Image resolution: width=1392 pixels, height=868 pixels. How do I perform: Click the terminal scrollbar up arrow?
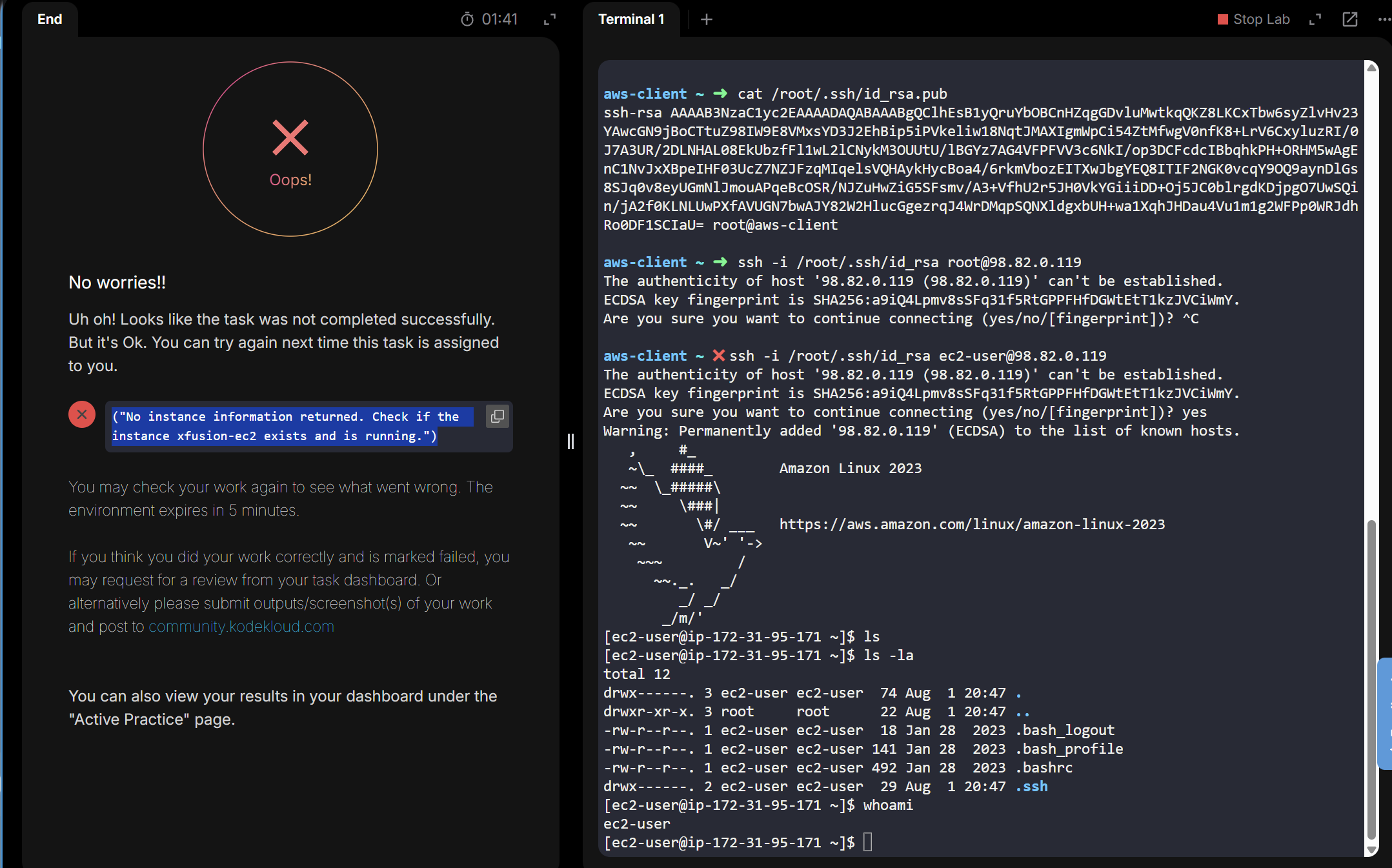click(1372, 68)
